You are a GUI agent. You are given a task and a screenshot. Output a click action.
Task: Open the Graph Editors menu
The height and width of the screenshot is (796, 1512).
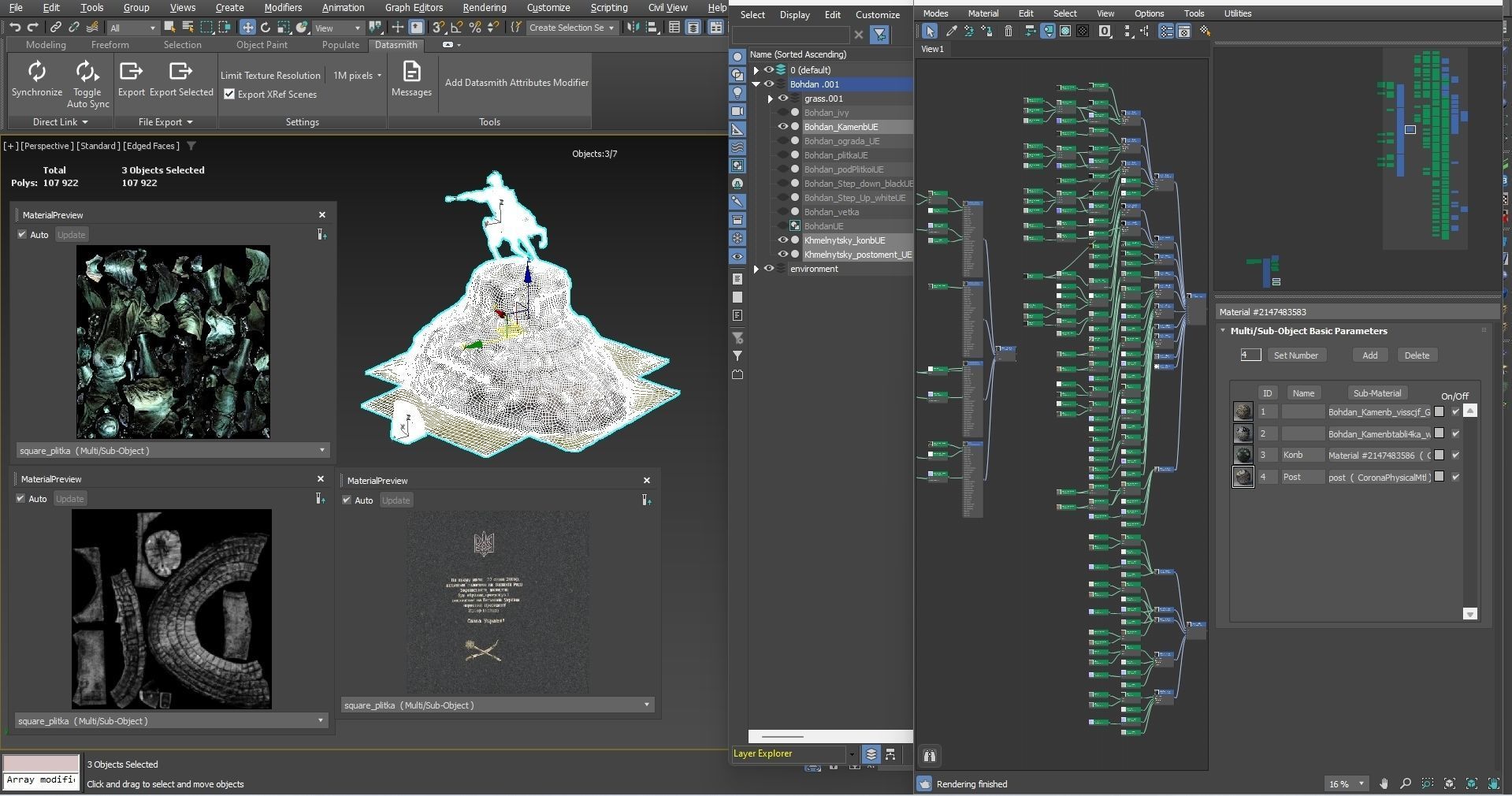(x=414, y=7)
